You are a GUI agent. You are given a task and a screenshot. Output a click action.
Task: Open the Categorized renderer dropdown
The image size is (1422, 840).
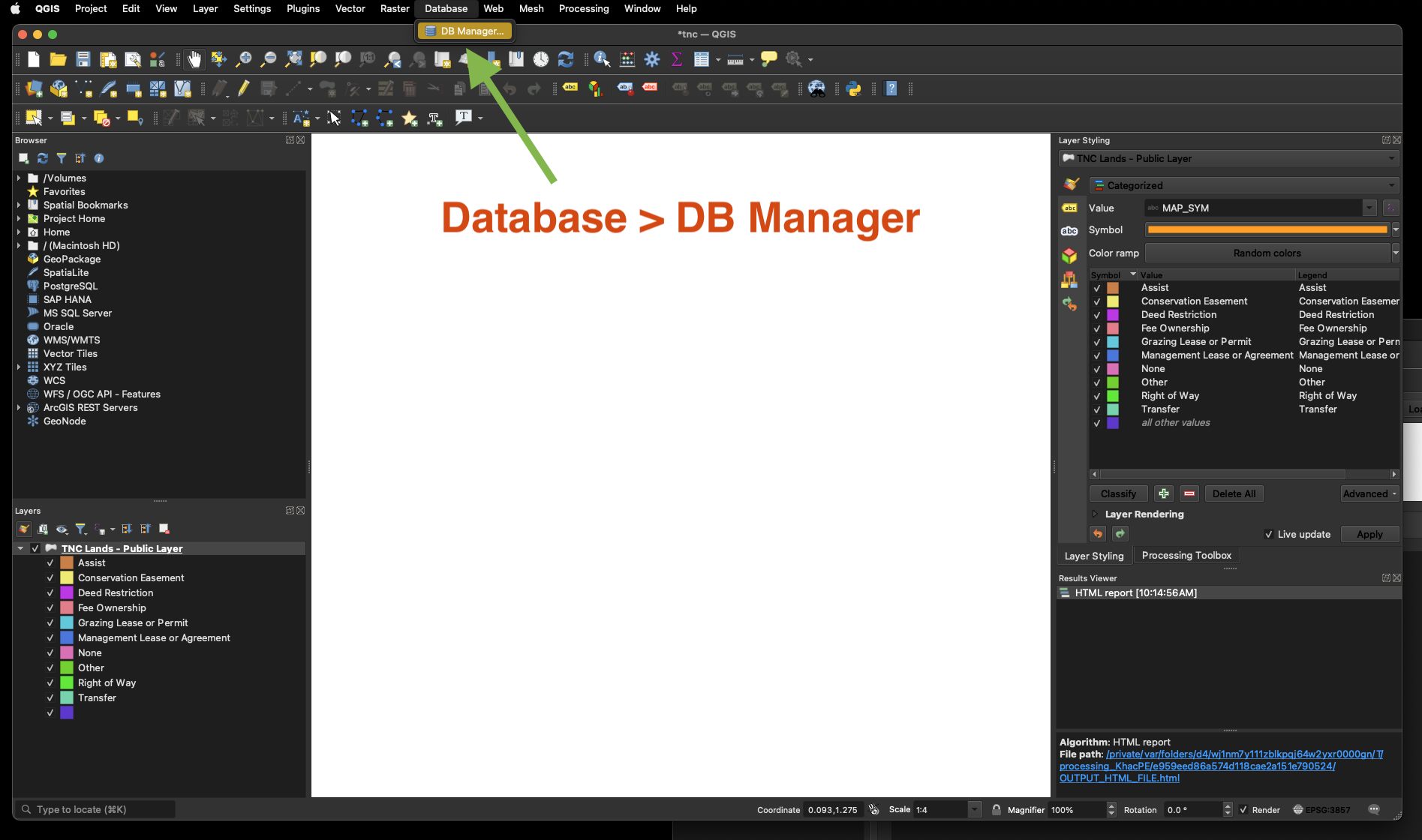click(1244, 185)
